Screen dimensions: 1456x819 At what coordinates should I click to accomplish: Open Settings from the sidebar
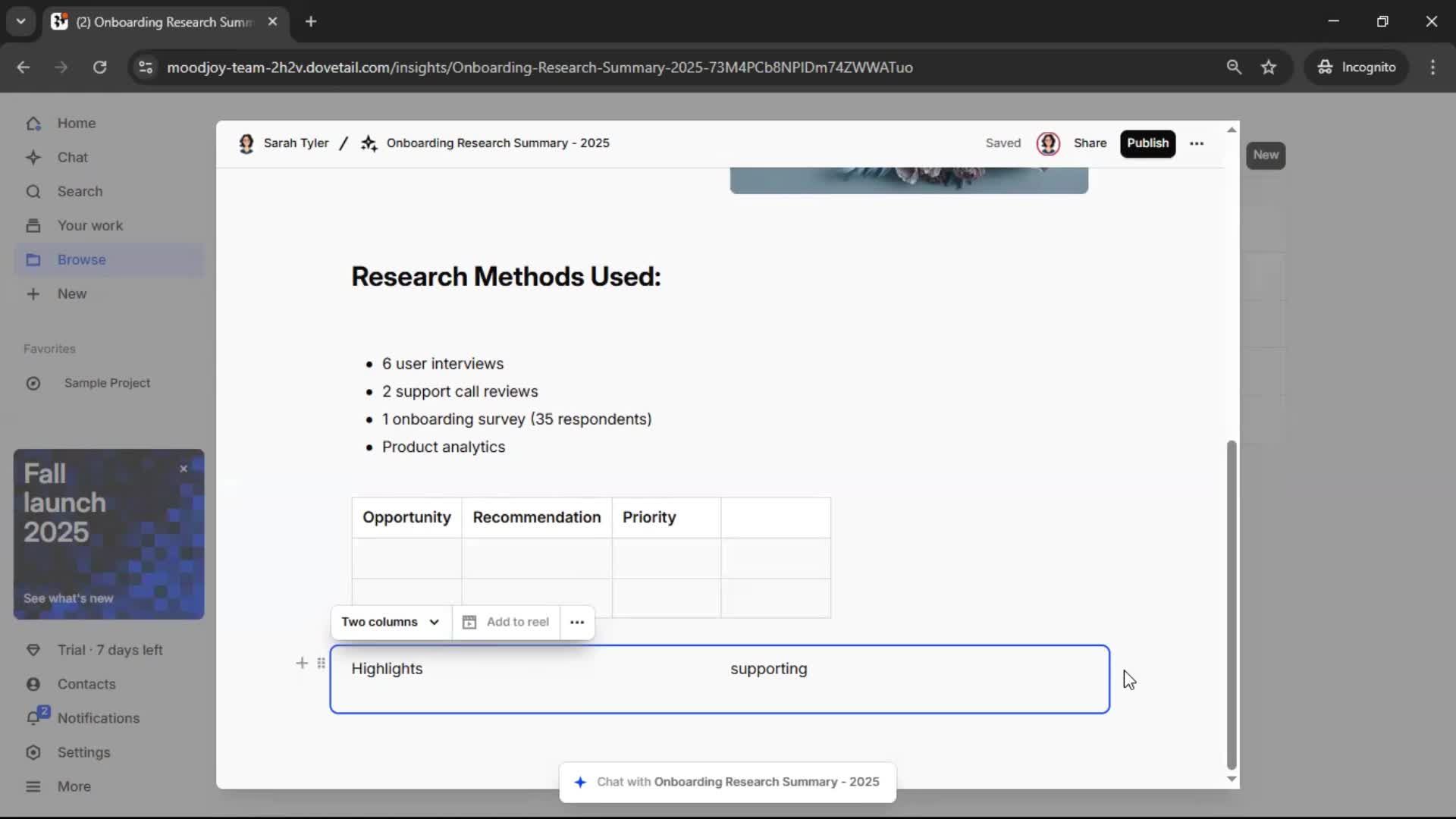pyautogui.click(x=83, y=752)
